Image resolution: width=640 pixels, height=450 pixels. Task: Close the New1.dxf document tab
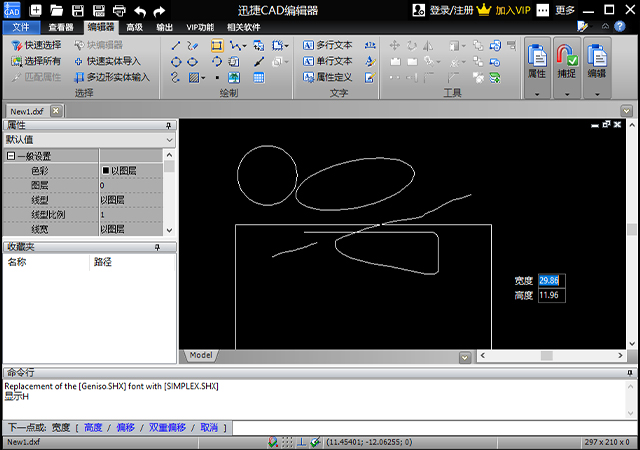(56, 111)
